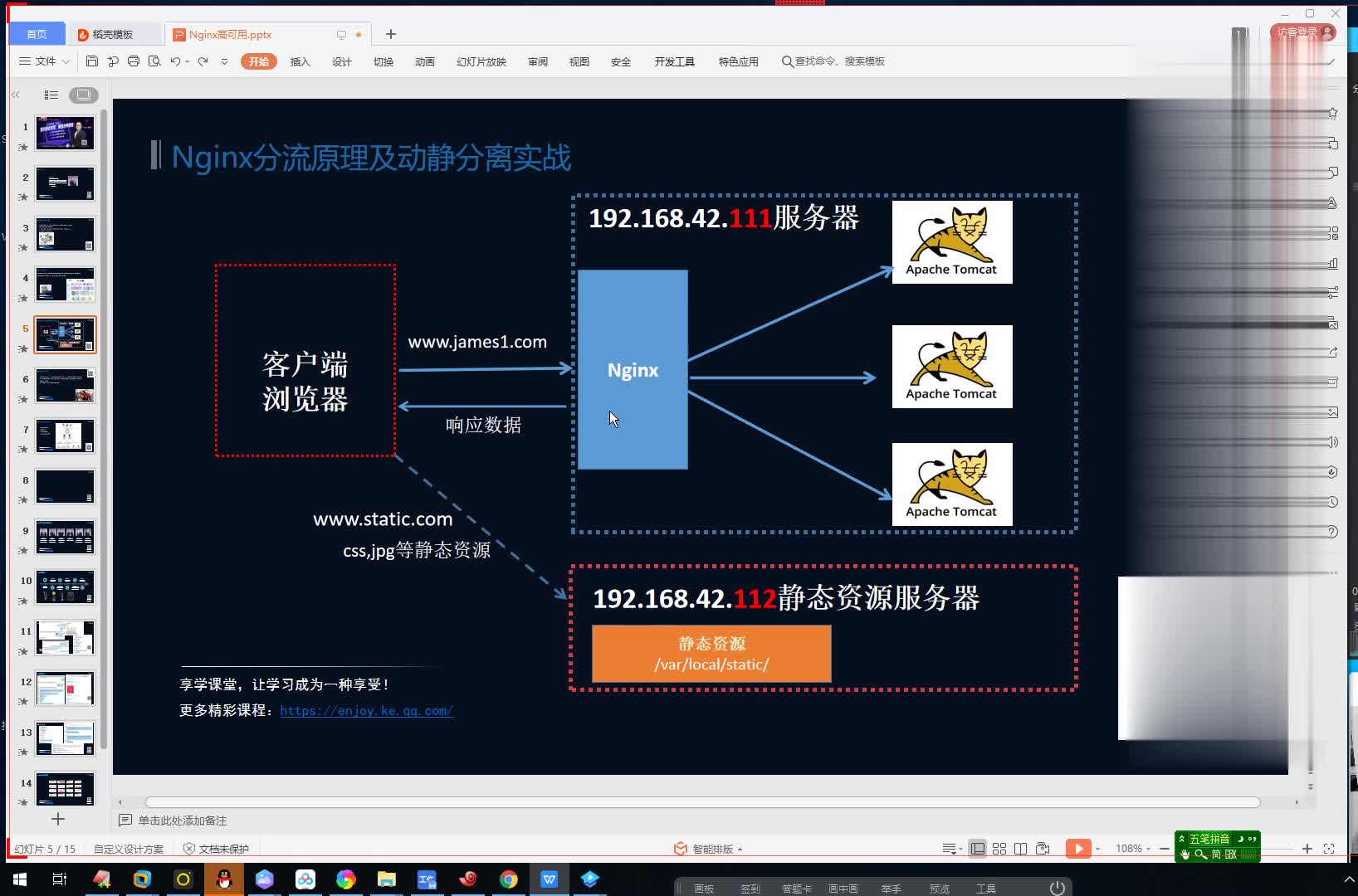
Task: Switch to Reading view in status bar
Action: (x=1021, y=849)
